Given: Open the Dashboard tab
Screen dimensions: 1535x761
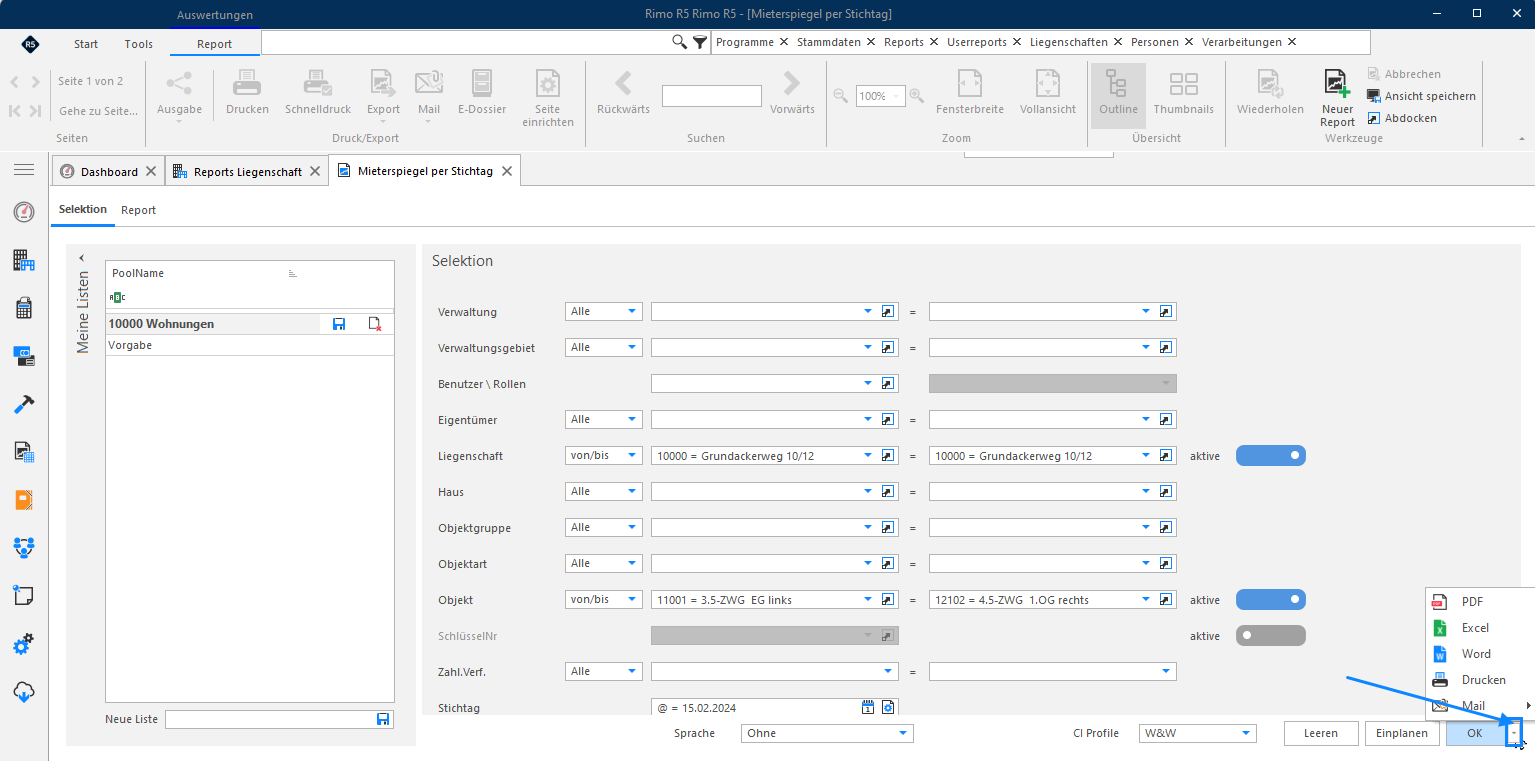Looking at the screenshot, I should (x=109, y=172).
